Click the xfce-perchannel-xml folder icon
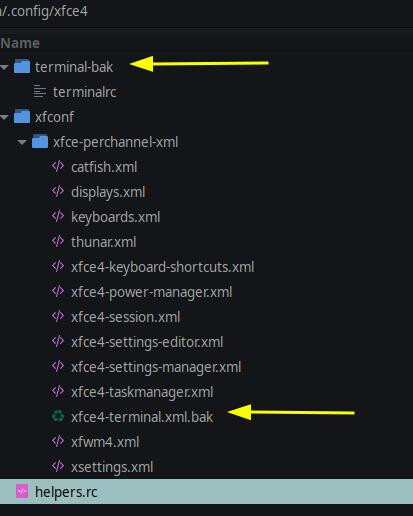This screenshot has height=516, width=413. (x=40, y=141)
